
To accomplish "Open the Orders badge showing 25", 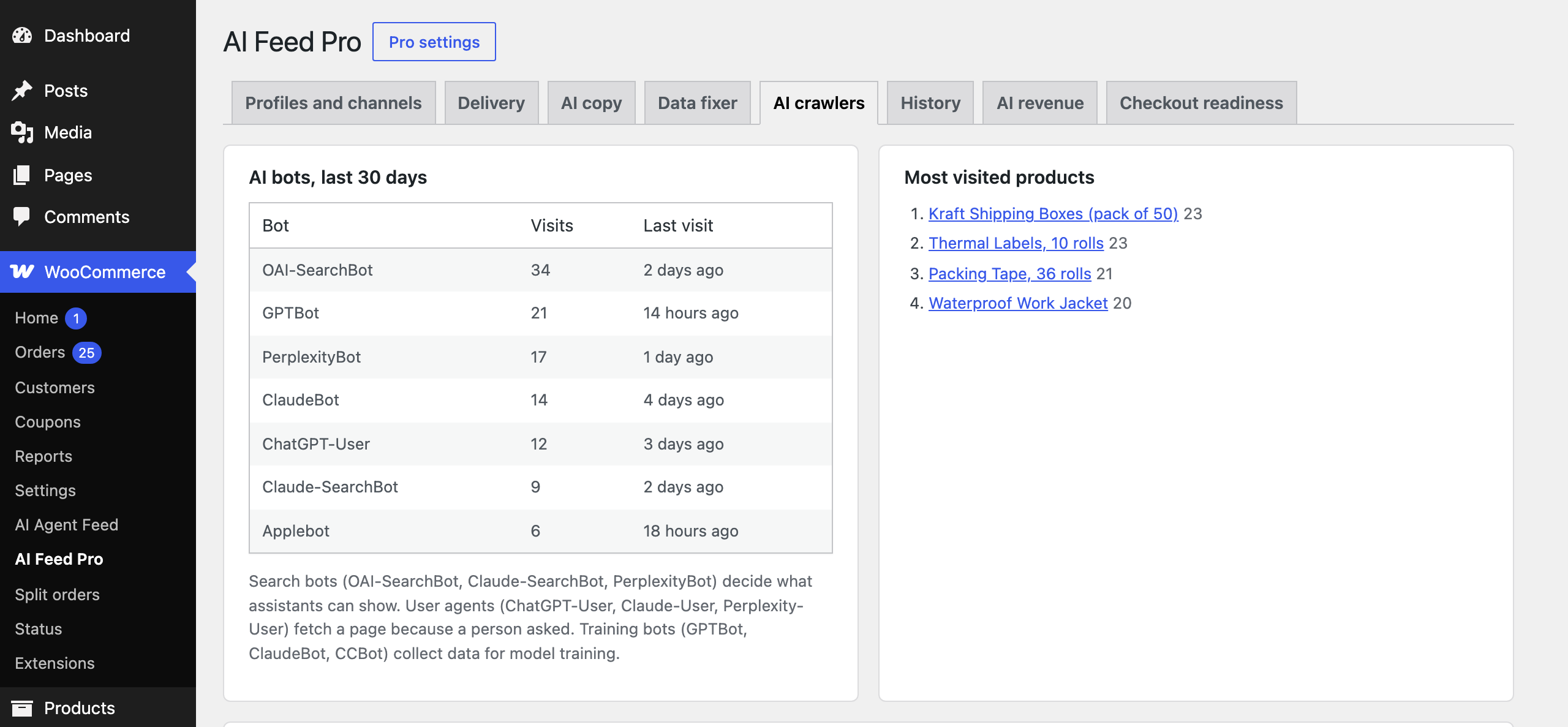I will click(86, 353).
